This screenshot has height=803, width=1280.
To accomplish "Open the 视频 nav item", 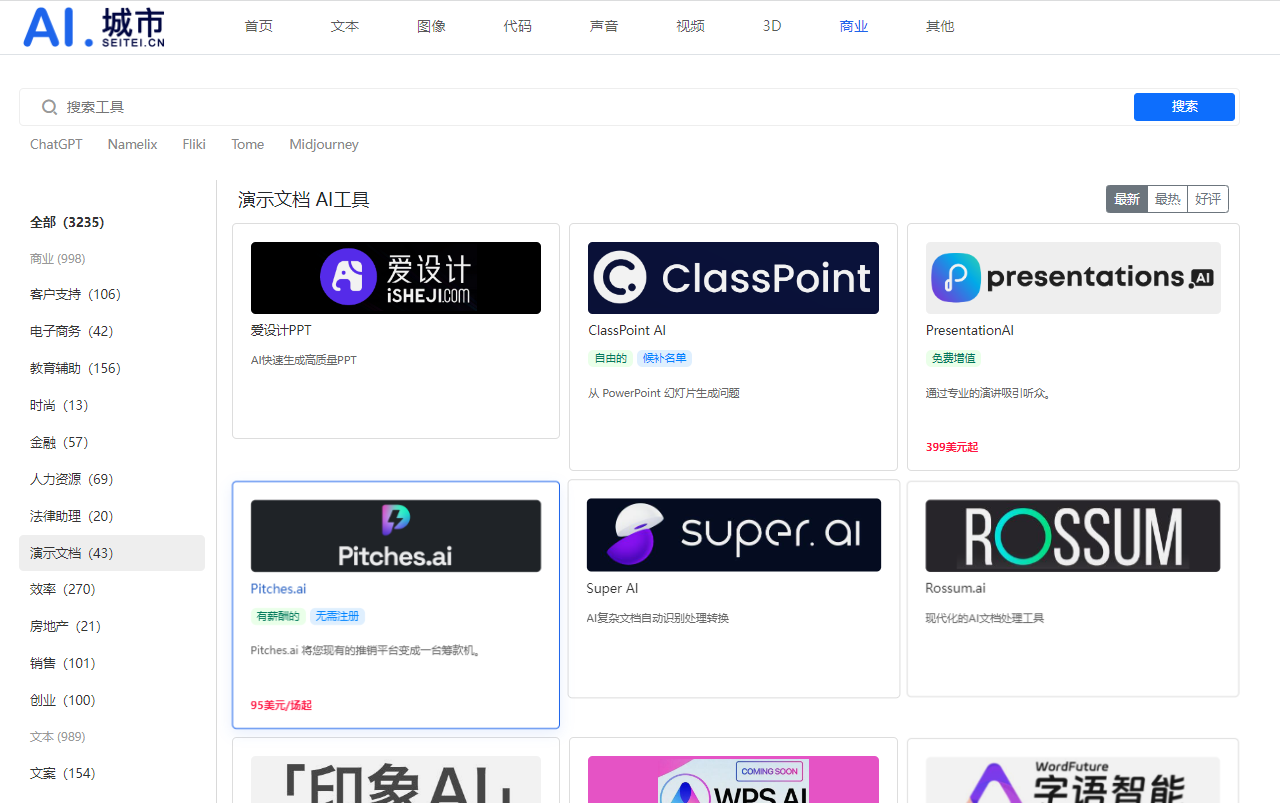I will point(690,26).
